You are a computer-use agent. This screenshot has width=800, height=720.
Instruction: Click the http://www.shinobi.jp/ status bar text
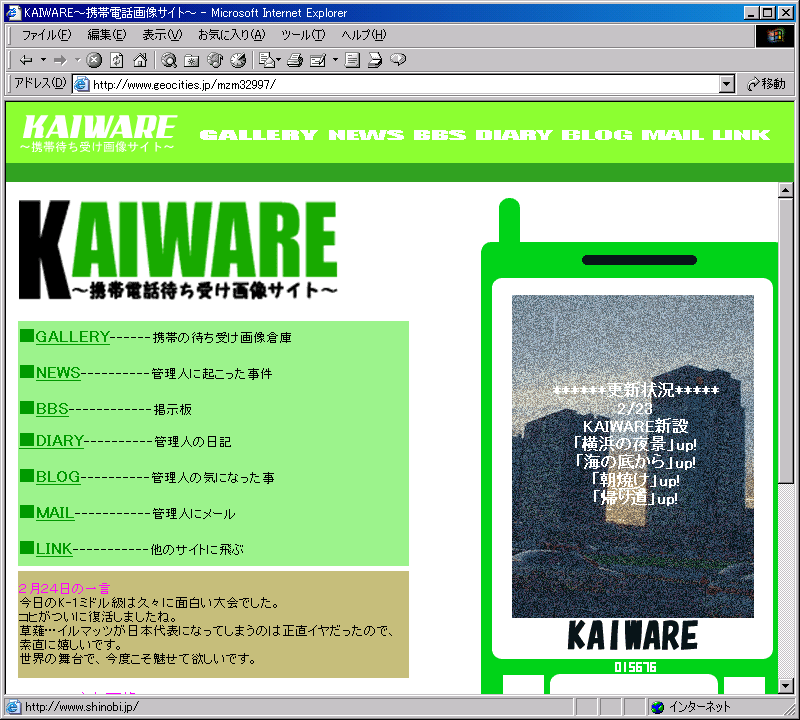coord(82,707)
